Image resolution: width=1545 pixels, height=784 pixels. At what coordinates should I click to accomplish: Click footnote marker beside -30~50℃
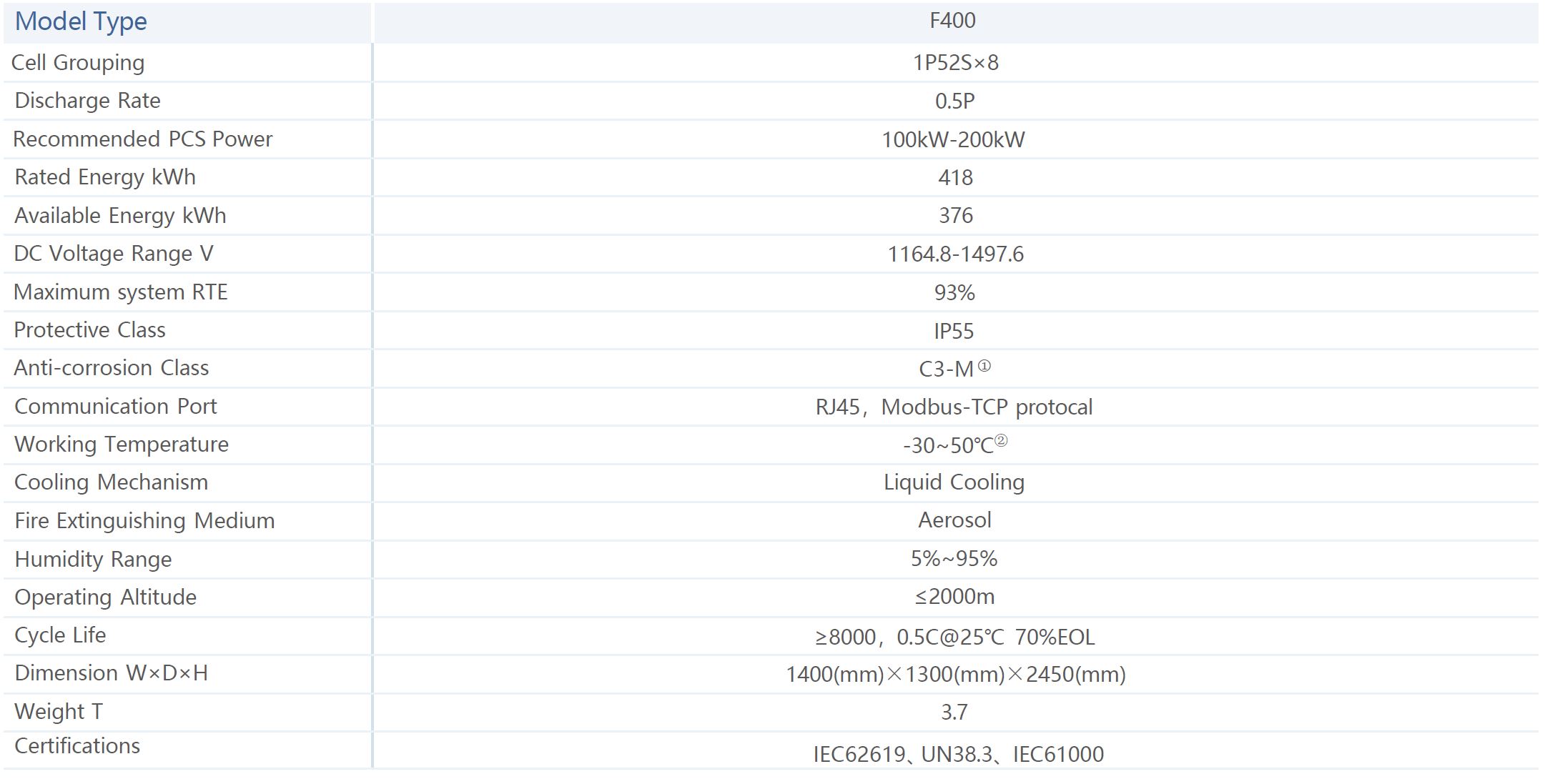1001,441
